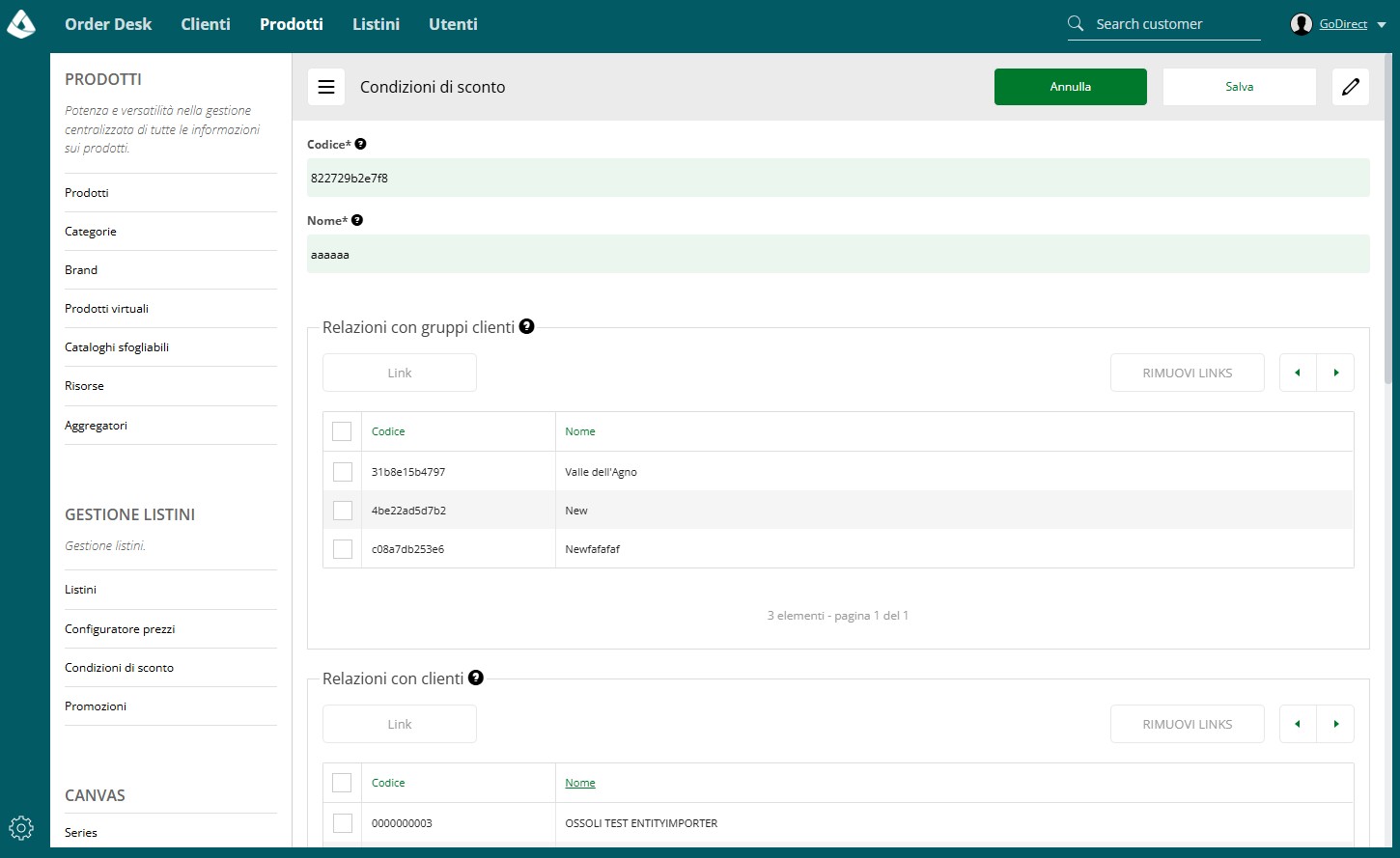This screenshot has width=1400, height=858.
Task: Show help for Relazioni con gruppi clienti
Action: [526, 326]
